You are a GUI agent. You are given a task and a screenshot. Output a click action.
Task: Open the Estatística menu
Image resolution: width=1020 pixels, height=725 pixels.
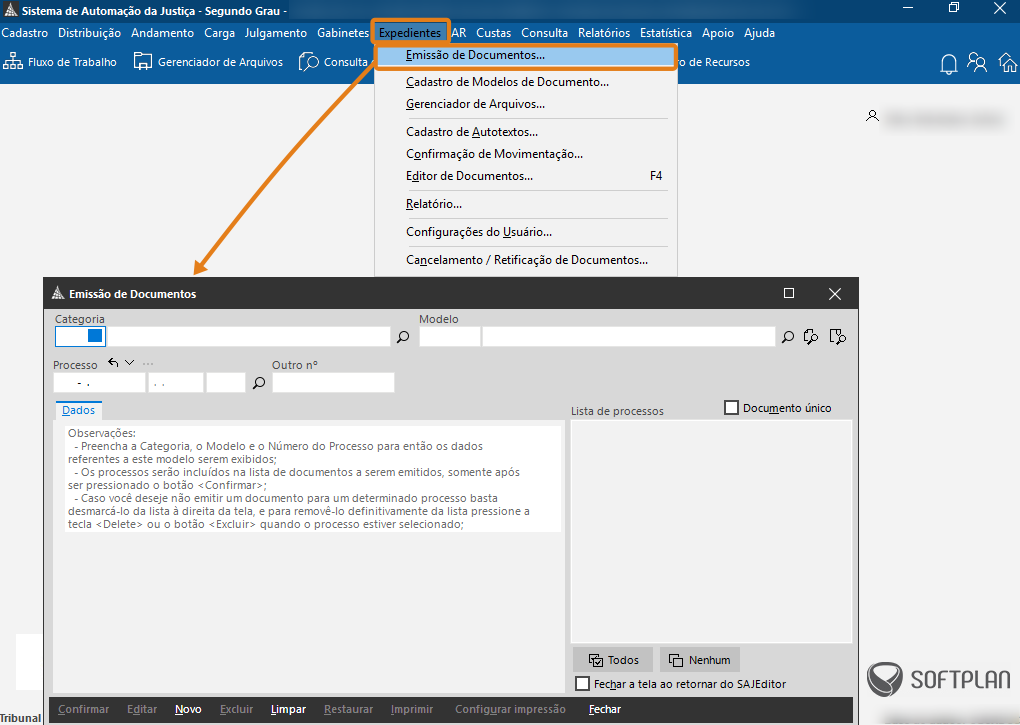[666, 33]
